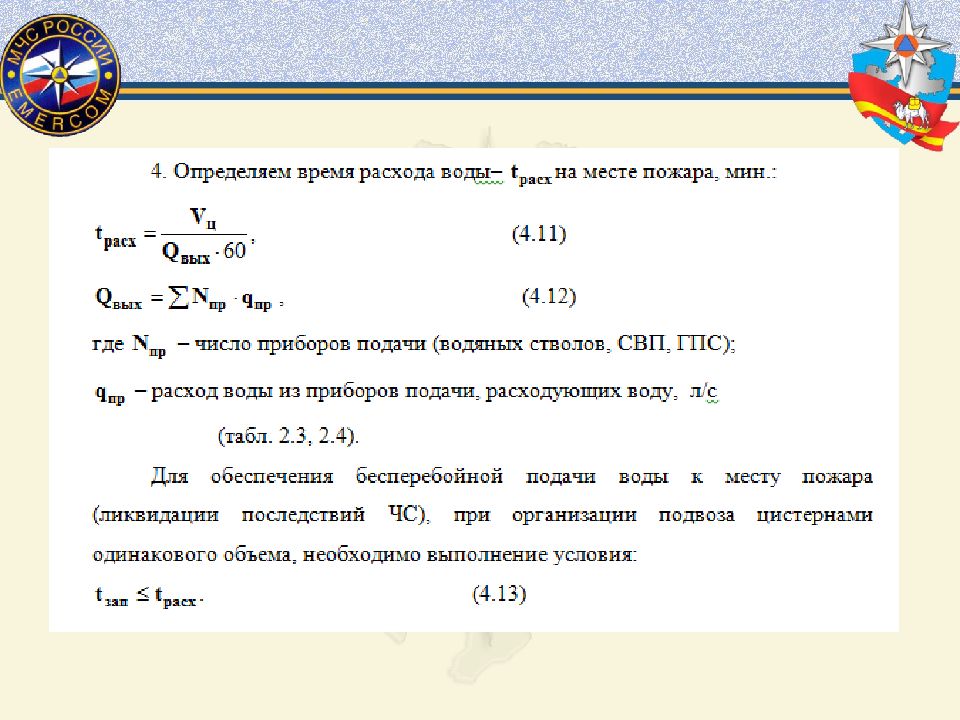Viewport: 960px width, 720px height.
Task: Click the Vц numerator in formula 4.11
Action: (x=203, y=217)
